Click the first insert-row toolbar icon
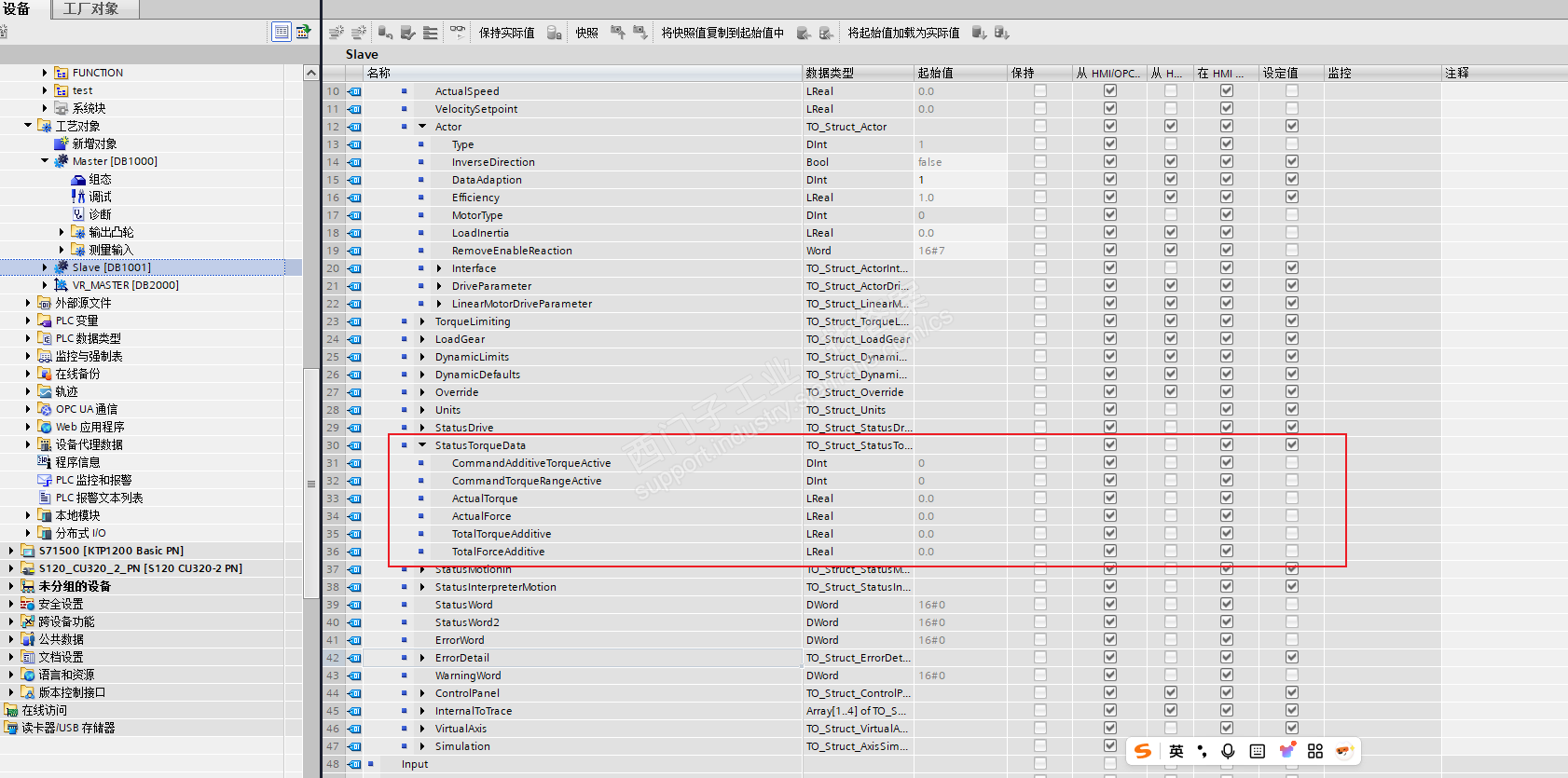 click(337, 33)
